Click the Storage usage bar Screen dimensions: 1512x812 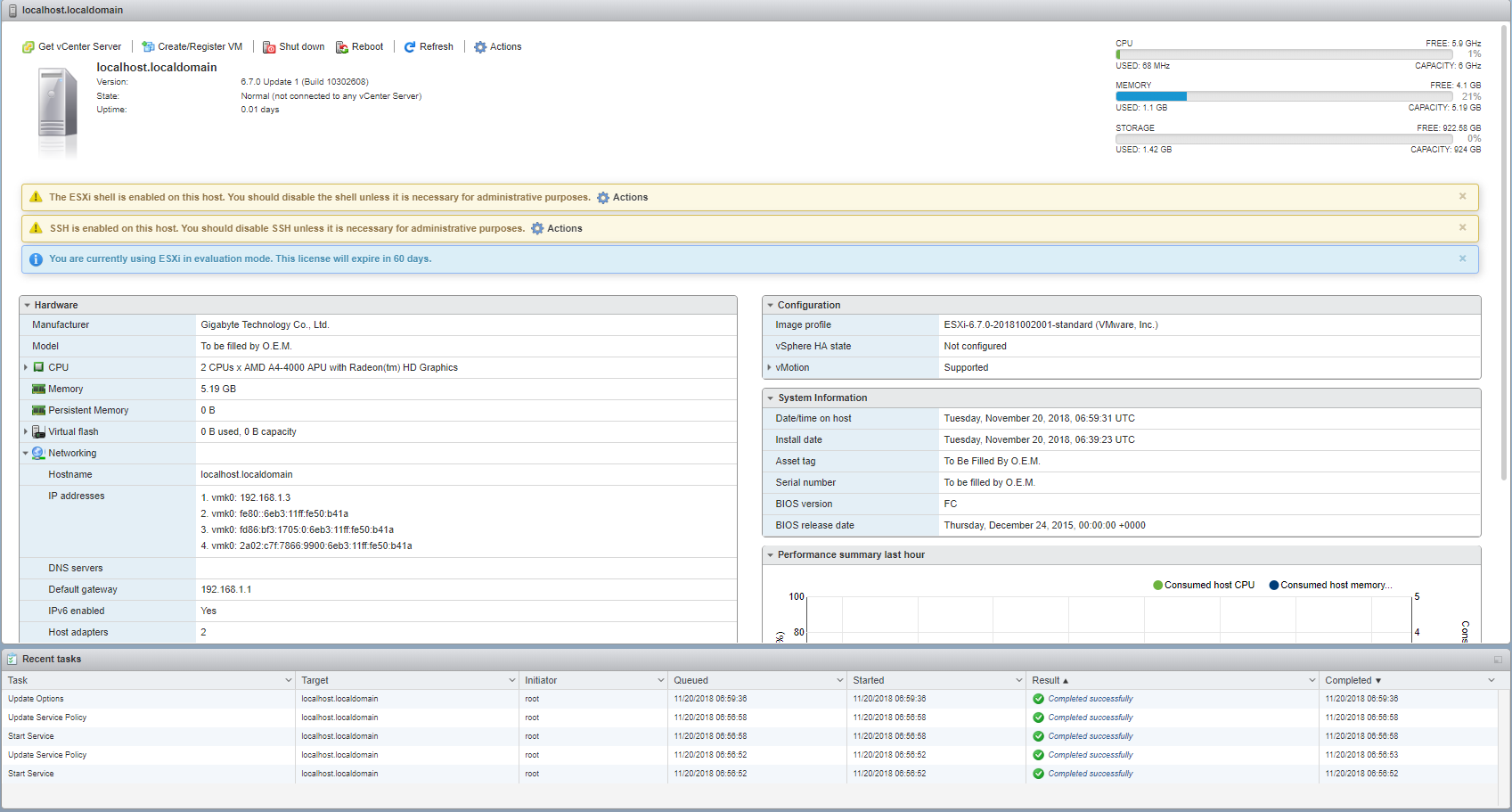(x=1284, y=139)
